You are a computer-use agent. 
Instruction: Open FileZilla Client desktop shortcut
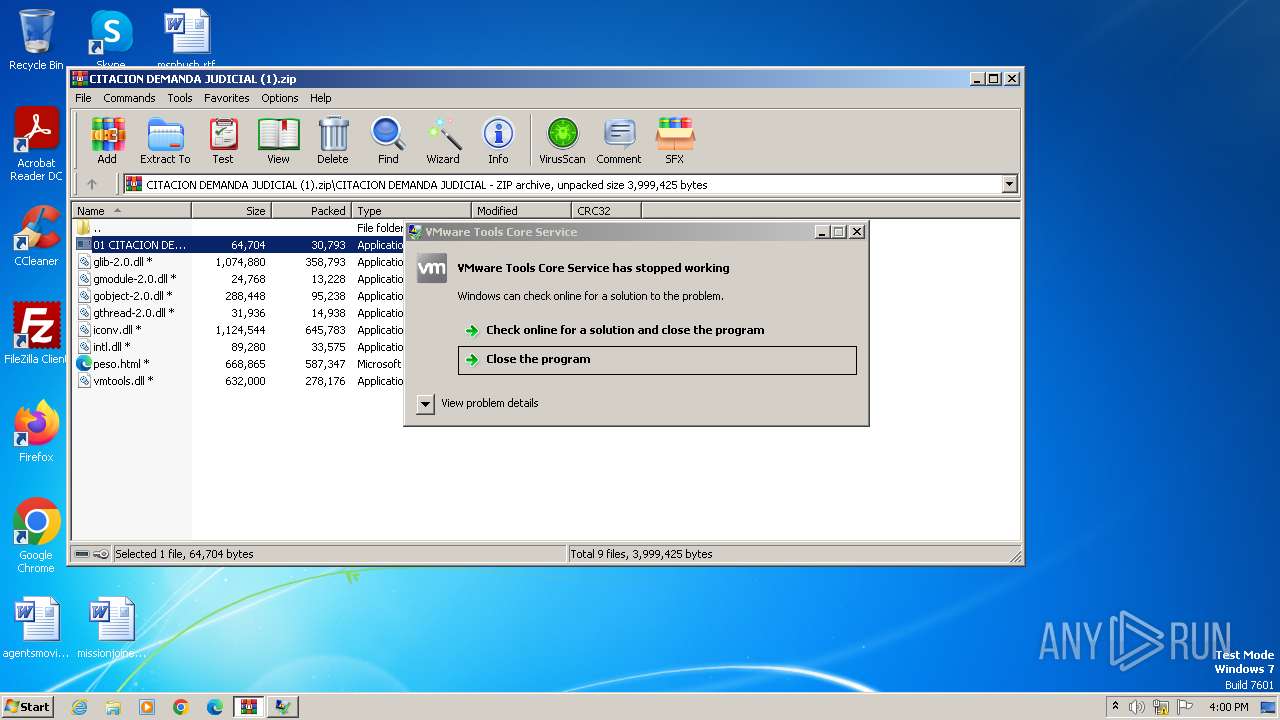(x=36, y=334)
